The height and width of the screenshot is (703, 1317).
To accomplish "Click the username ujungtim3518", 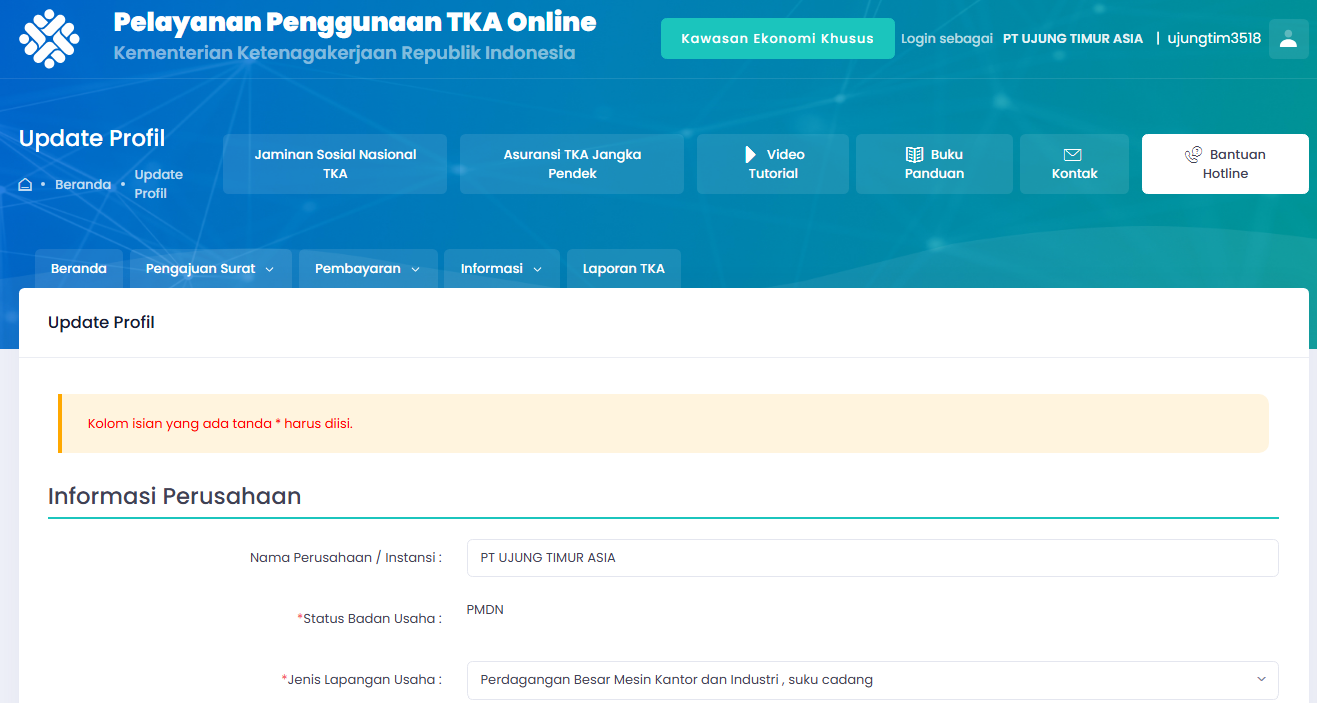I will click(1214, 39).
